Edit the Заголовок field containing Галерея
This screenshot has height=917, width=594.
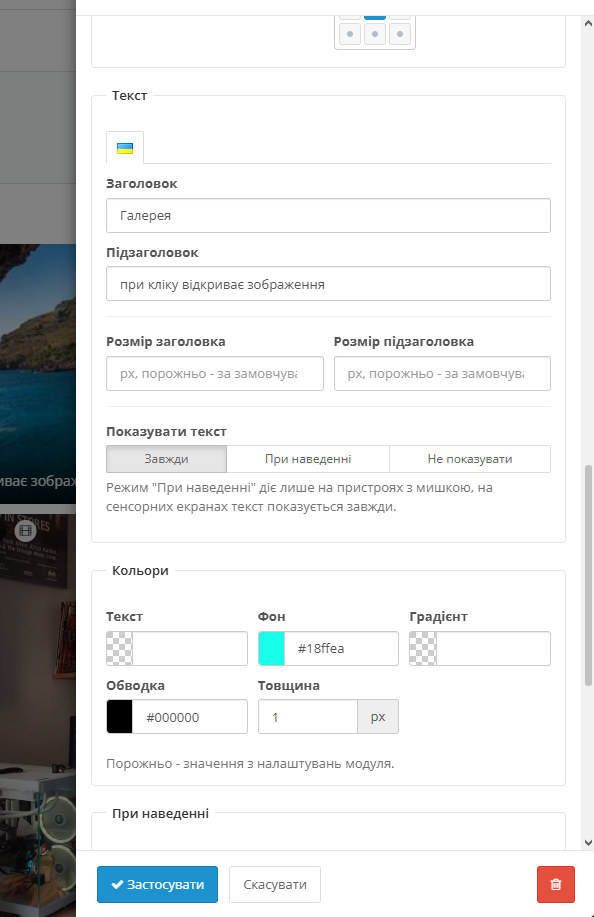328,216
